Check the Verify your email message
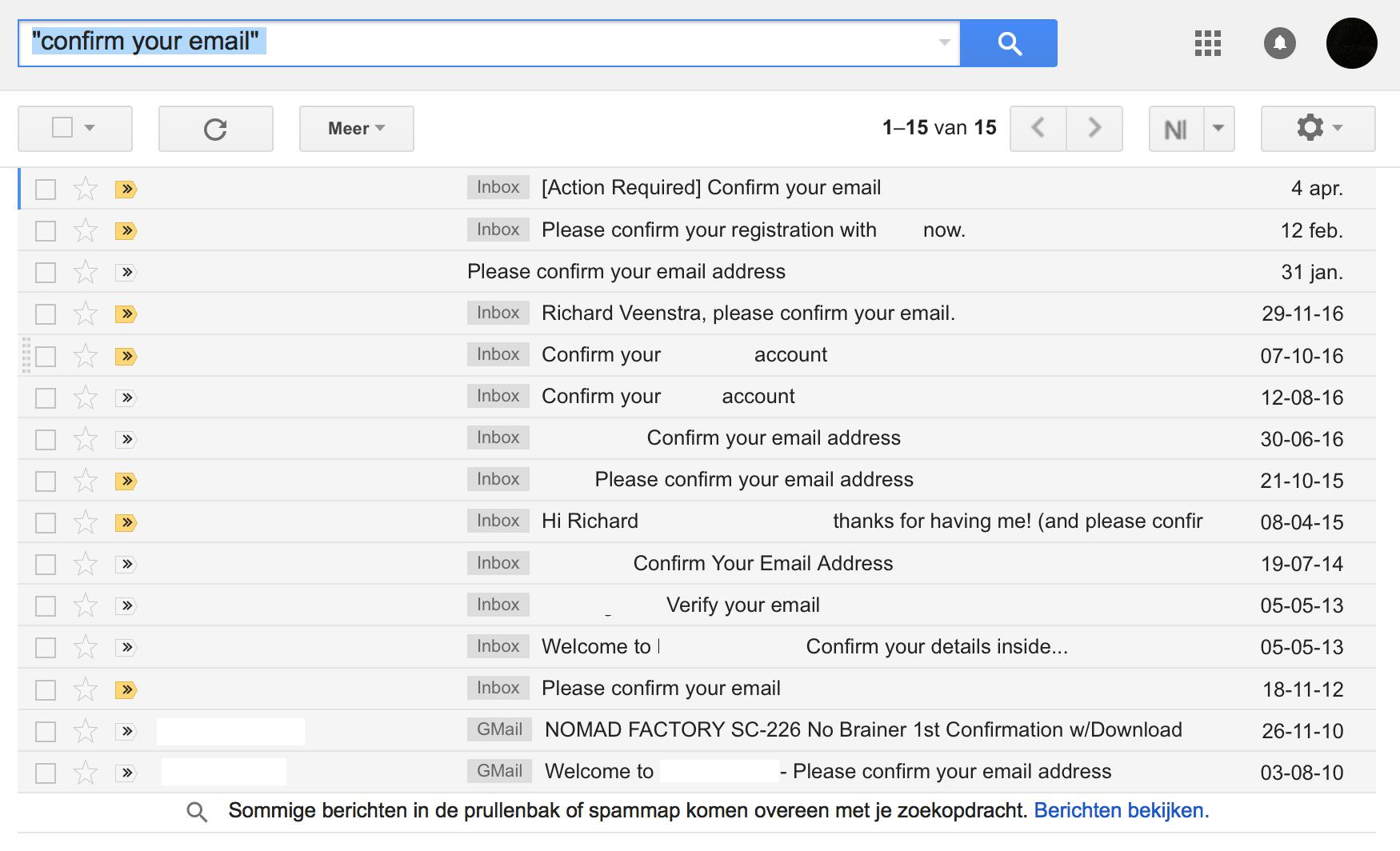 click(46, 606)
